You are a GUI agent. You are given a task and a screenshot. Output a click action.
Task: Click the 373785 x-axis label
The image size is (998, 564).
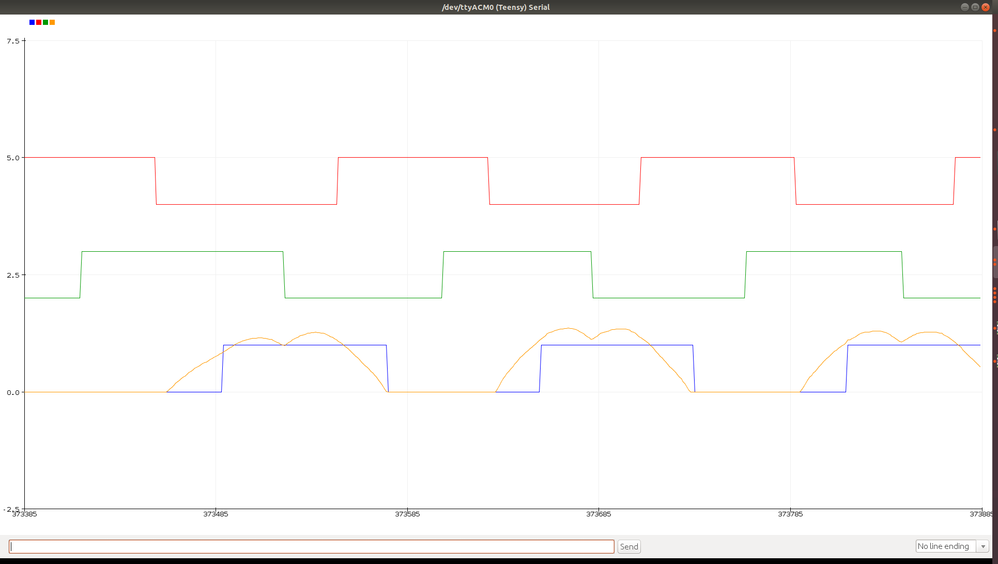click(790, 514)
